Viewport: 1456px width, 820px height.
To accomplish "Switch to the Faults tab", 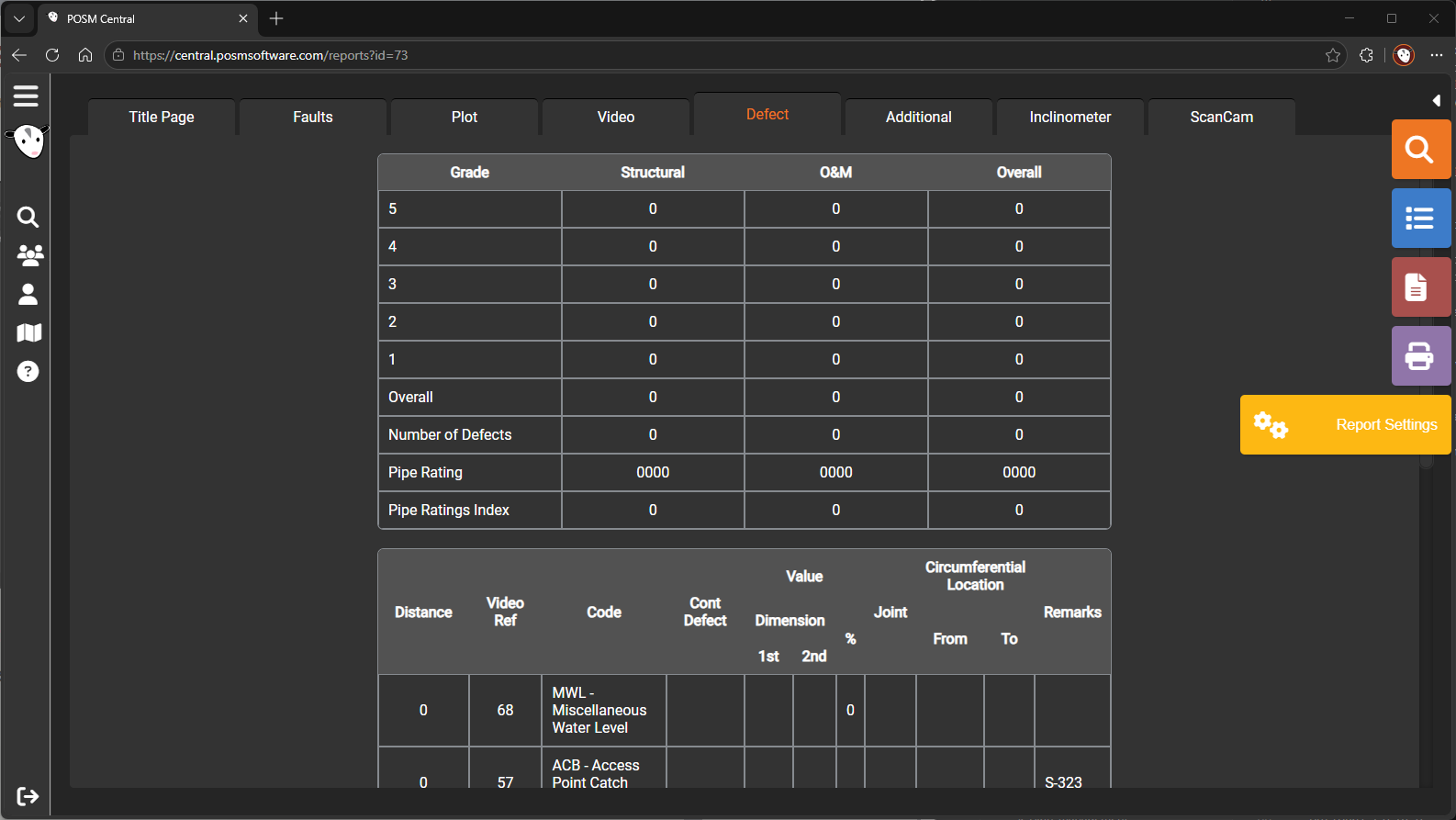I will (x=313, y=117).
